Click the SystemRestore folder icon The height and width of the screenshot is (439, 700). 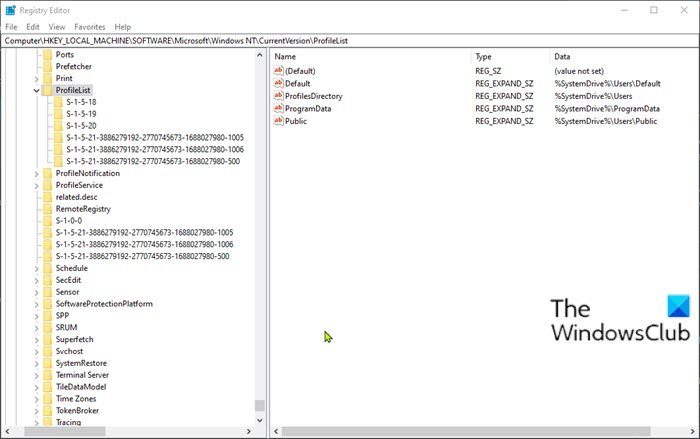click(x=48, y=363)
